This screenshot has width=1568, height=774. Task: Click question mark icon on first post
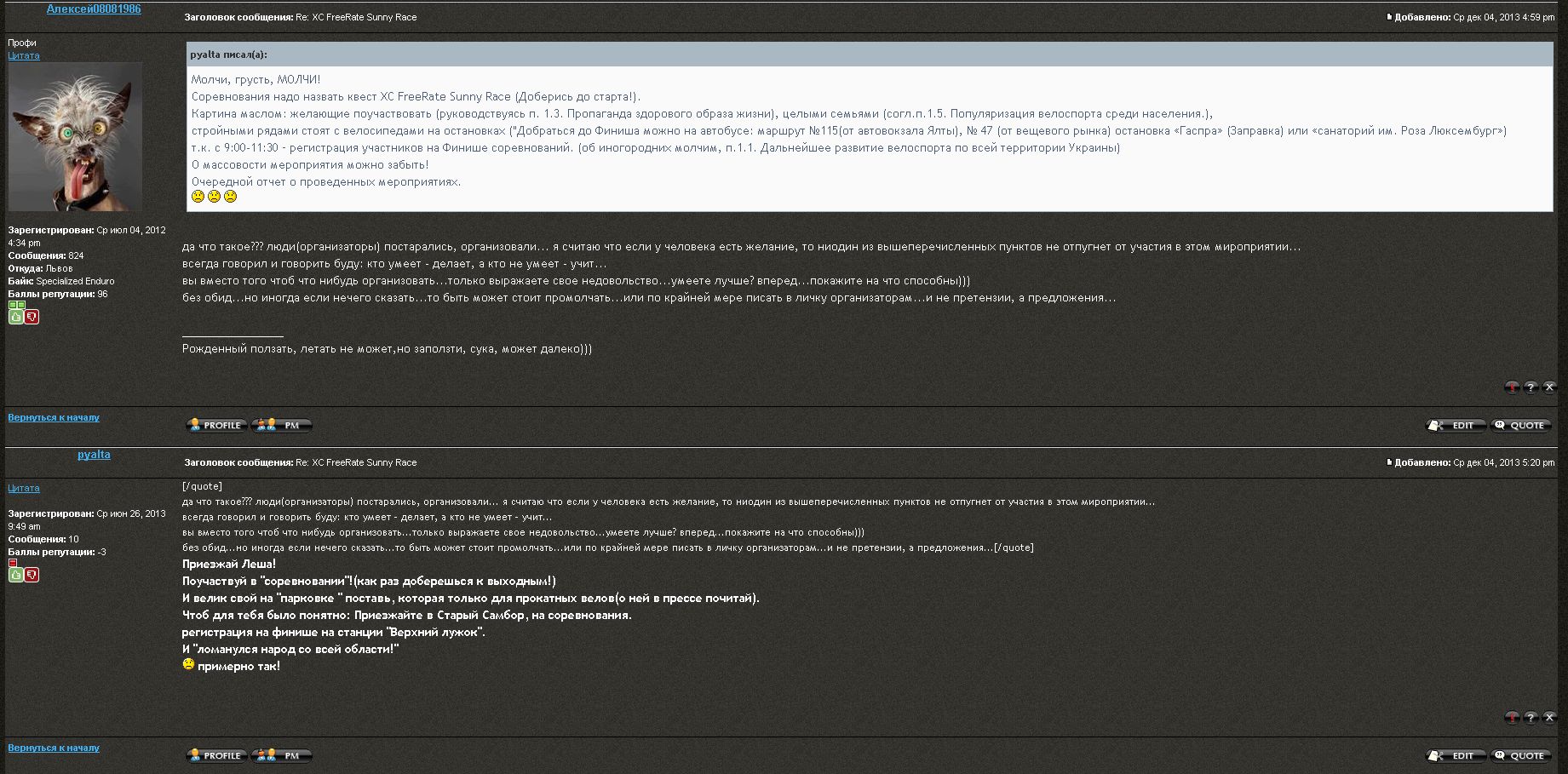coord(1531,387)
